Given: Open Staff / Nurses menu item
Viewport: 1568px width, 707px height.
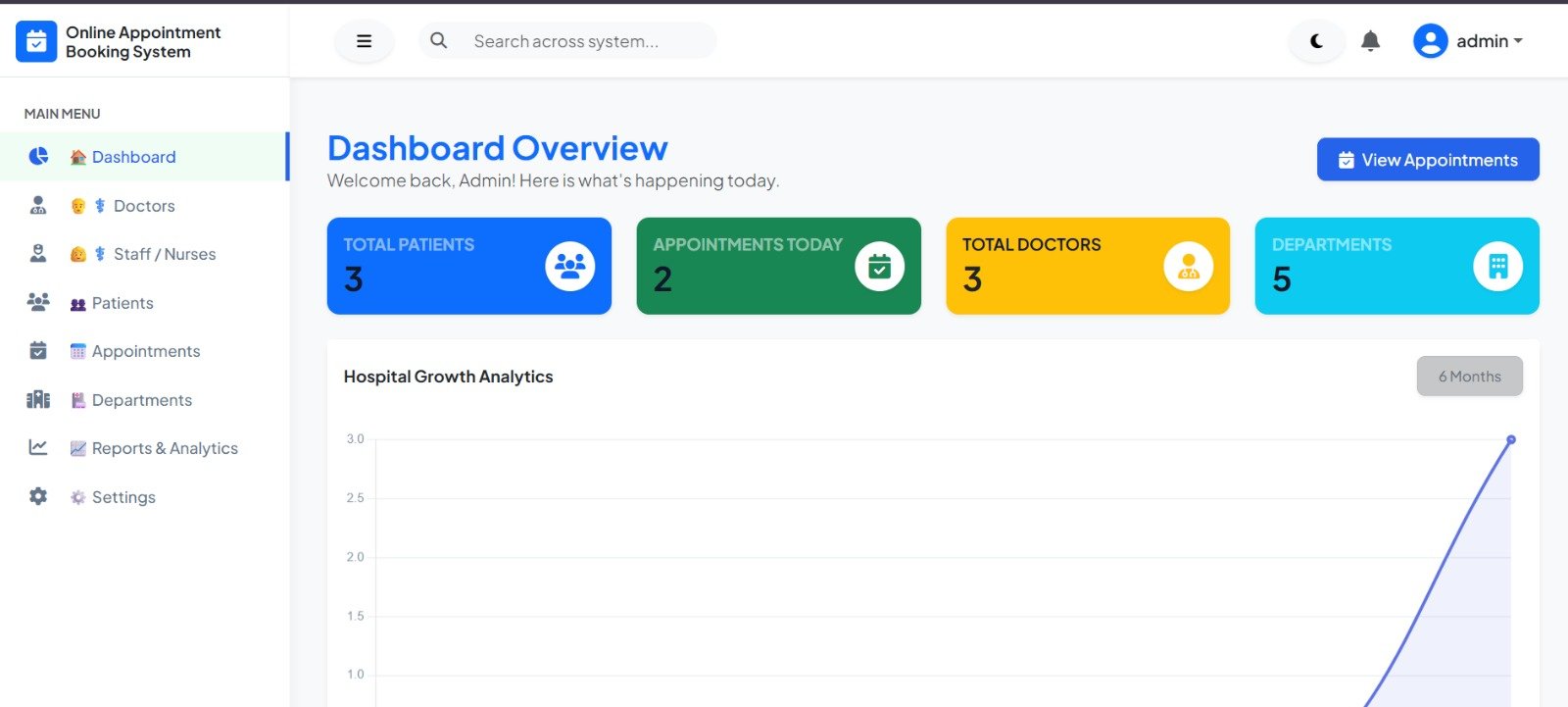Looking at the screenshot, I should pos(144,254).
